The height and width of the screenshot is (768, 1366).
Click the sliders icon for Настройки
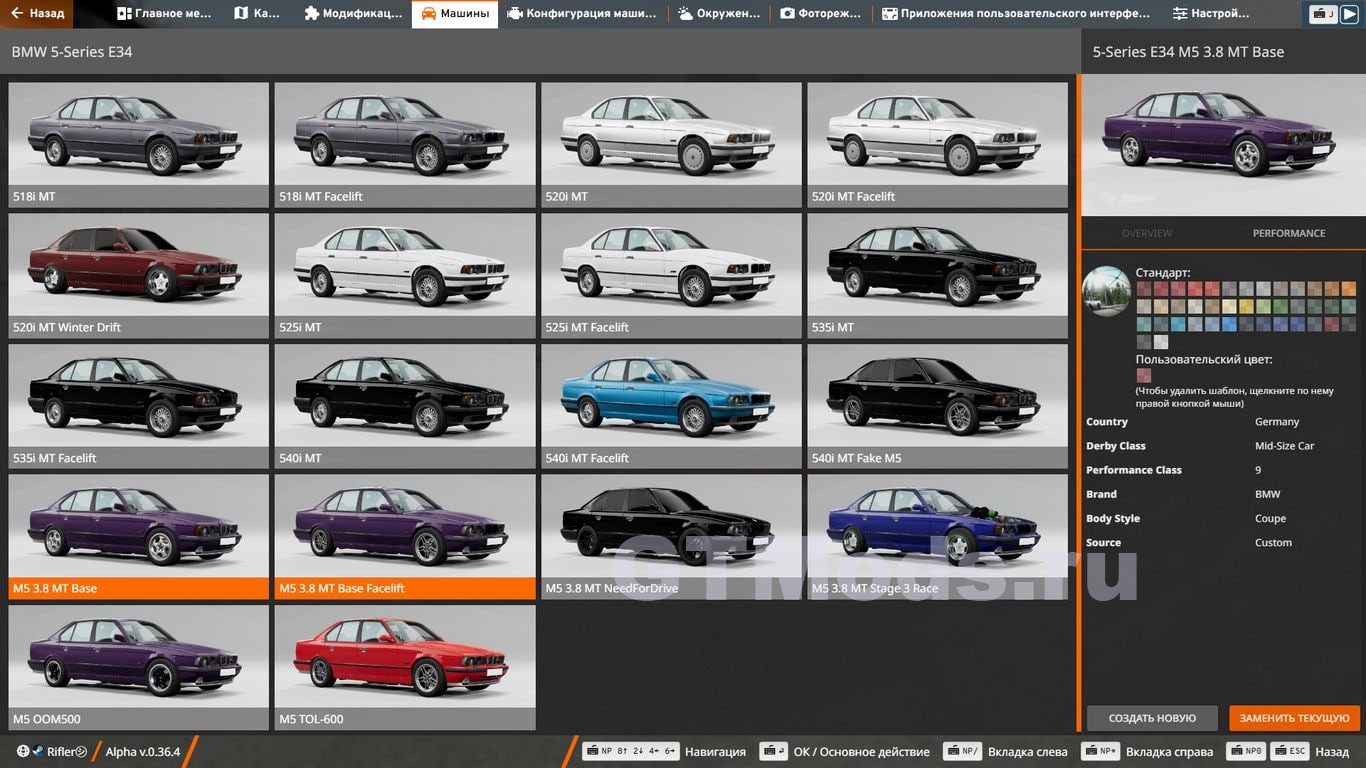point(1180,14)
